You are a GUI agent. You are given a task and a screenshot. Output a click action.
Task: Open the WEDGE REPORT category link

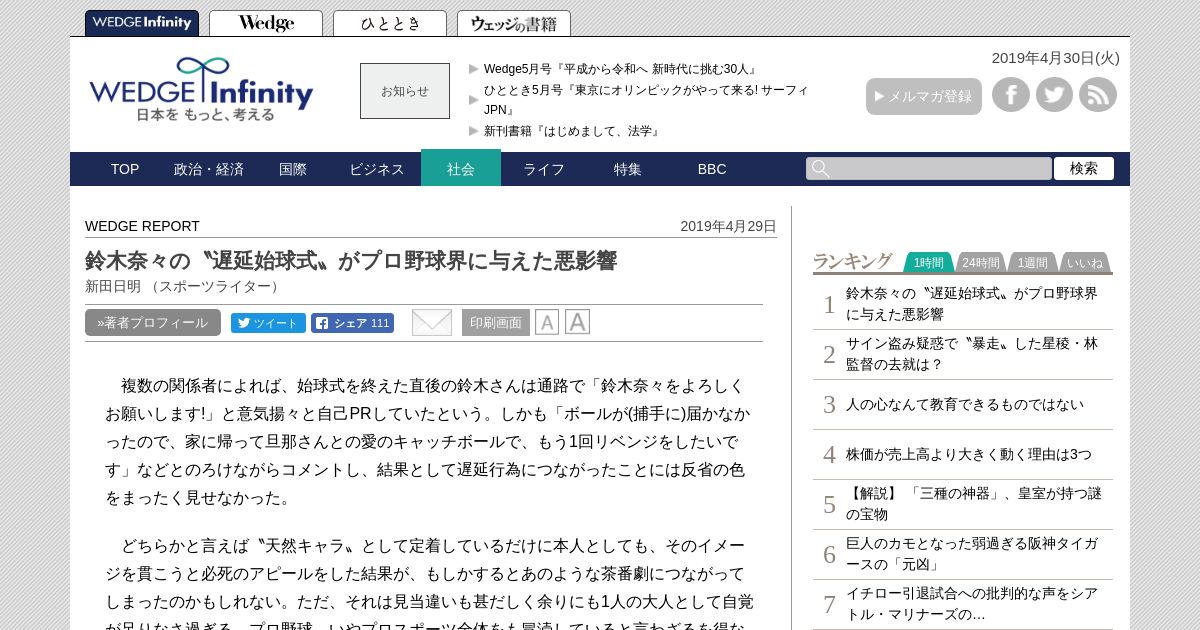pos(142,226)
